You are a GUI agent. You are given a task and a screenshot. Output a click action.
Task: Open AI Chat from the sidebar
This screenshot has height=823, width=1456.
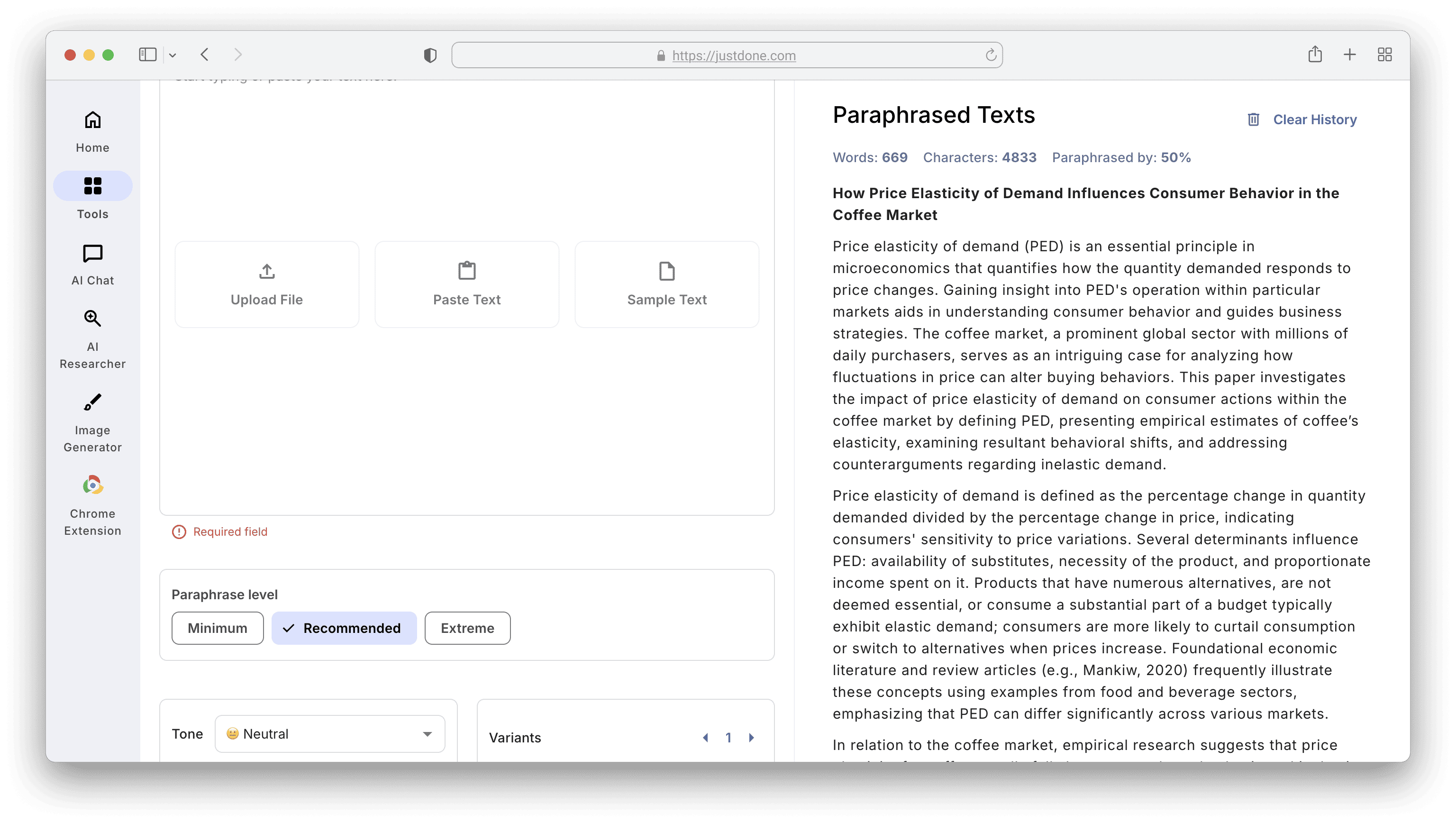(x=93, y=254)
